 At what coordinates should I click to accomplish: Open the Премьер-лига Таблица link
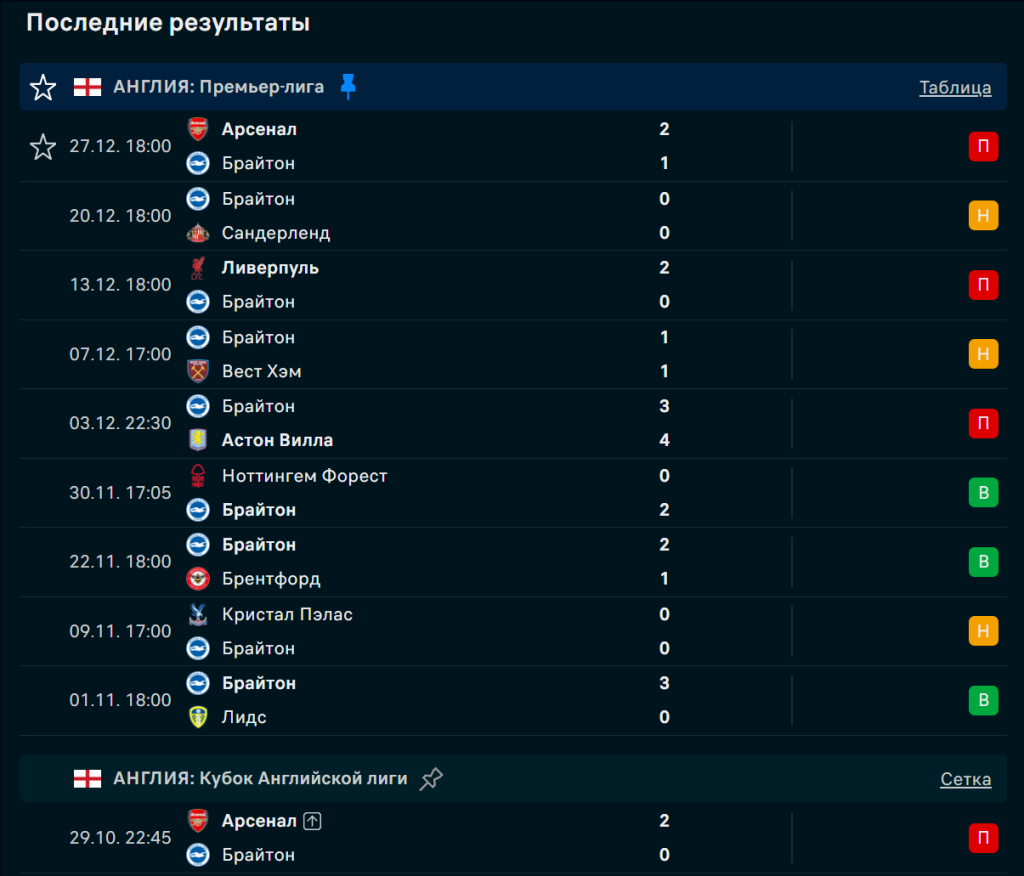click(x=955, y=88)
